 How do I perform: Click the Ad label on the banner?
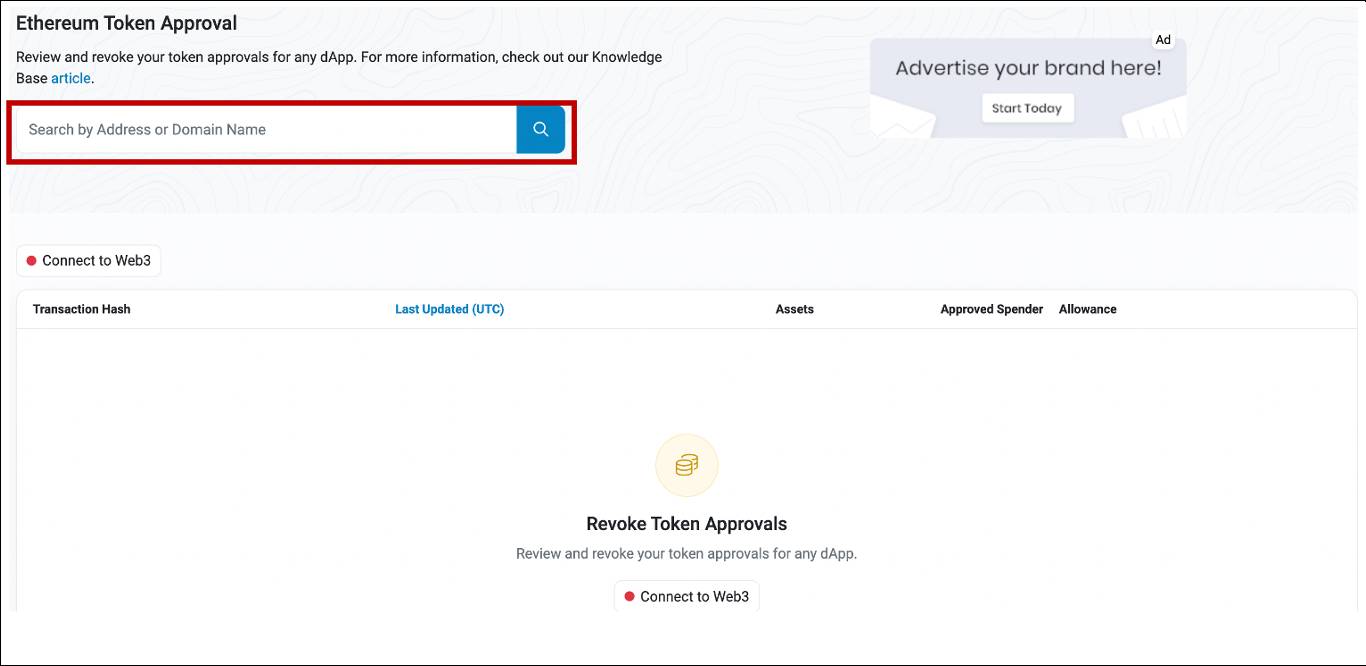point(1163,40)
